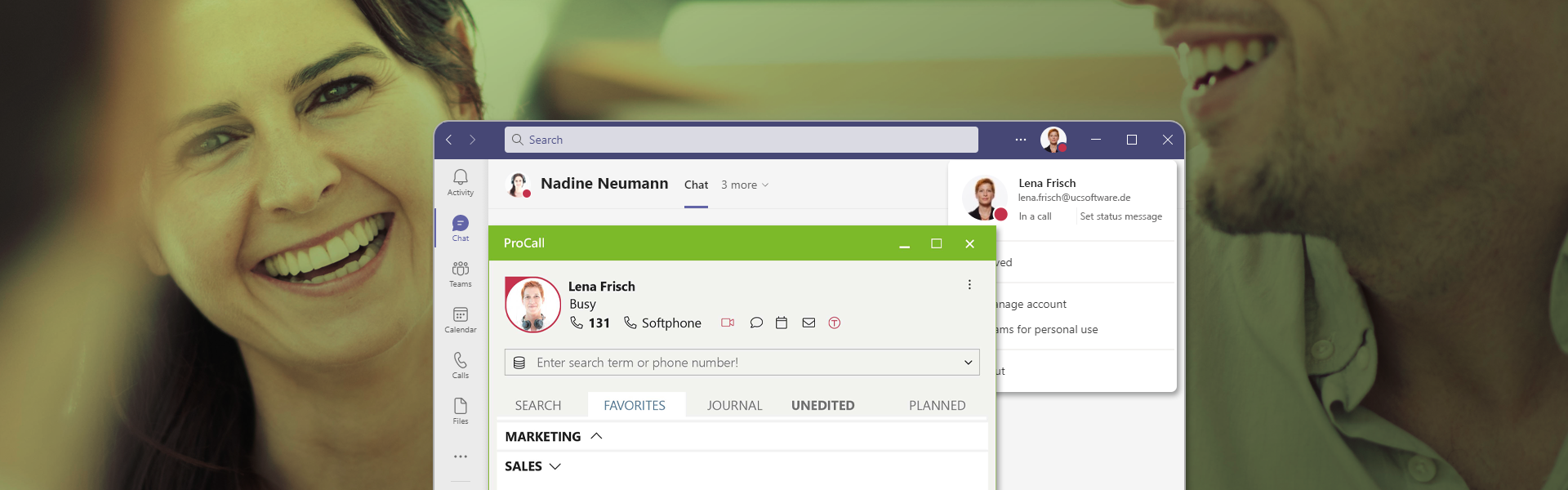The width and height of the screenshot is (1568, 490).
Task: Select the Chat tab for Nadine Neumann
Action: [696, 185]
